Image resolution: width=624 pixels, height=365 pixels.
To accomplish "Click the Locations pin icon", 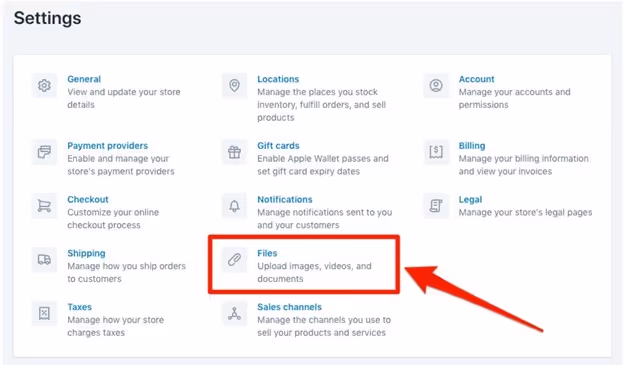I will click(x=234, y=86).
